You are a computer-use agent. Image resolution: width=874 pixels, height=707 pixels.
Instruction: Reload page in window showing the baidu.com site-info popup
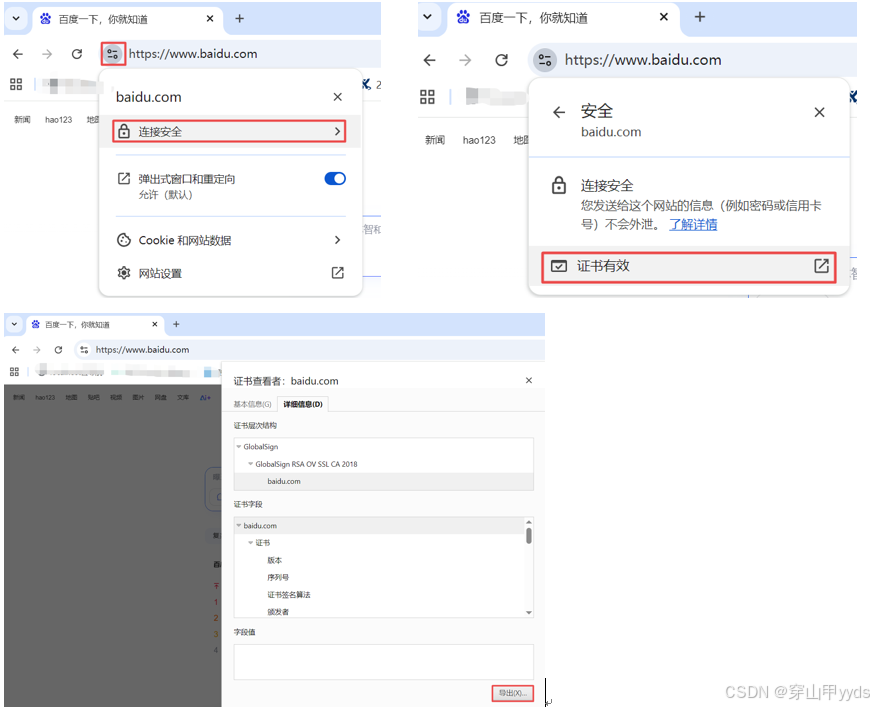[x=77, y=54]
